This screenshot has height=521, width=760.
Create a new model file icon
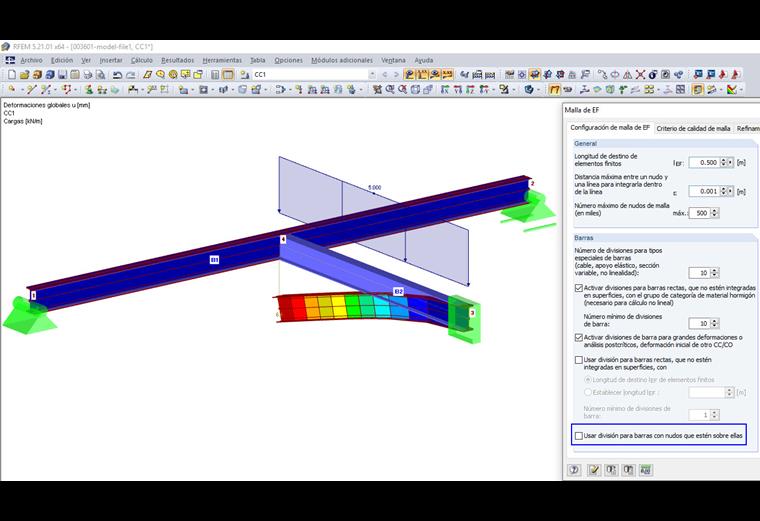pyautogui.click(x=12, y=75)
